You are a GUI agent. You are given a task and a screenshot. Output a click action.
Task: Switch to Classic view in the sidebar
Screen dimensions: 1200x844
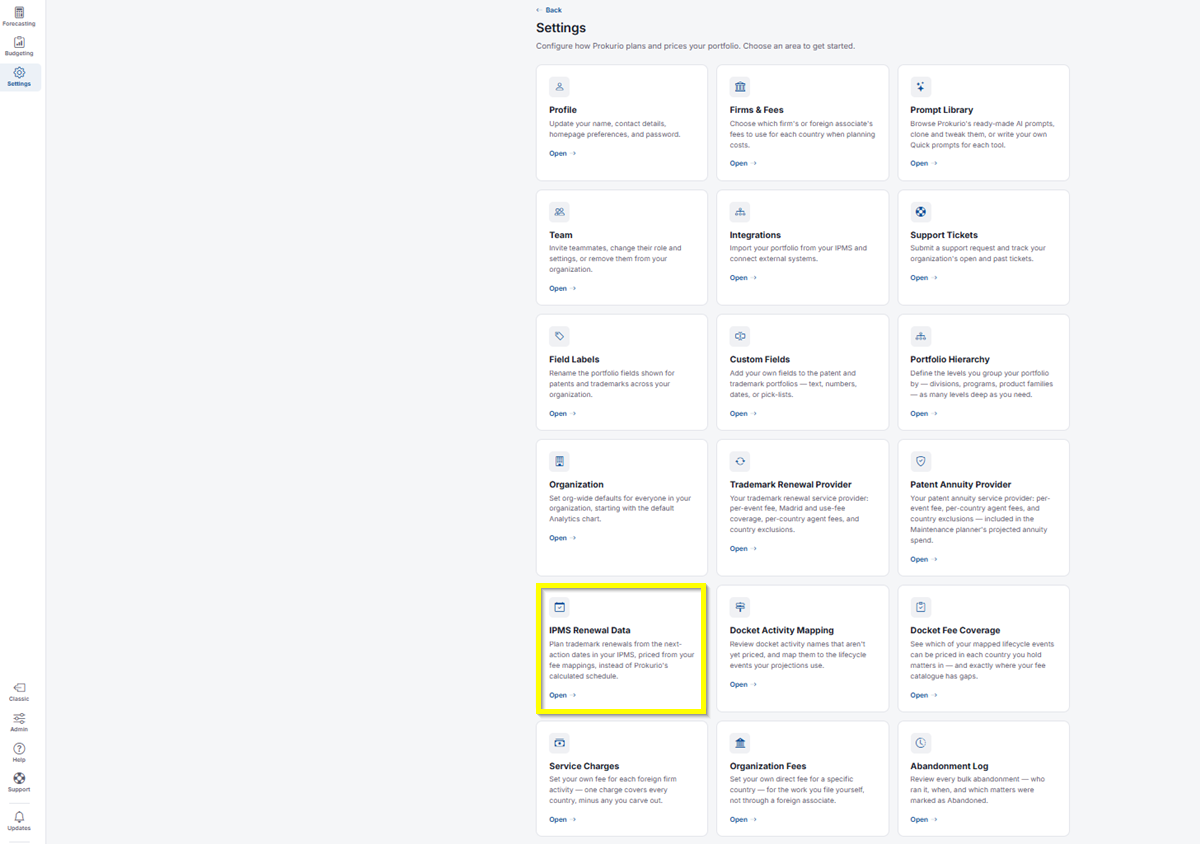[19, 692]
